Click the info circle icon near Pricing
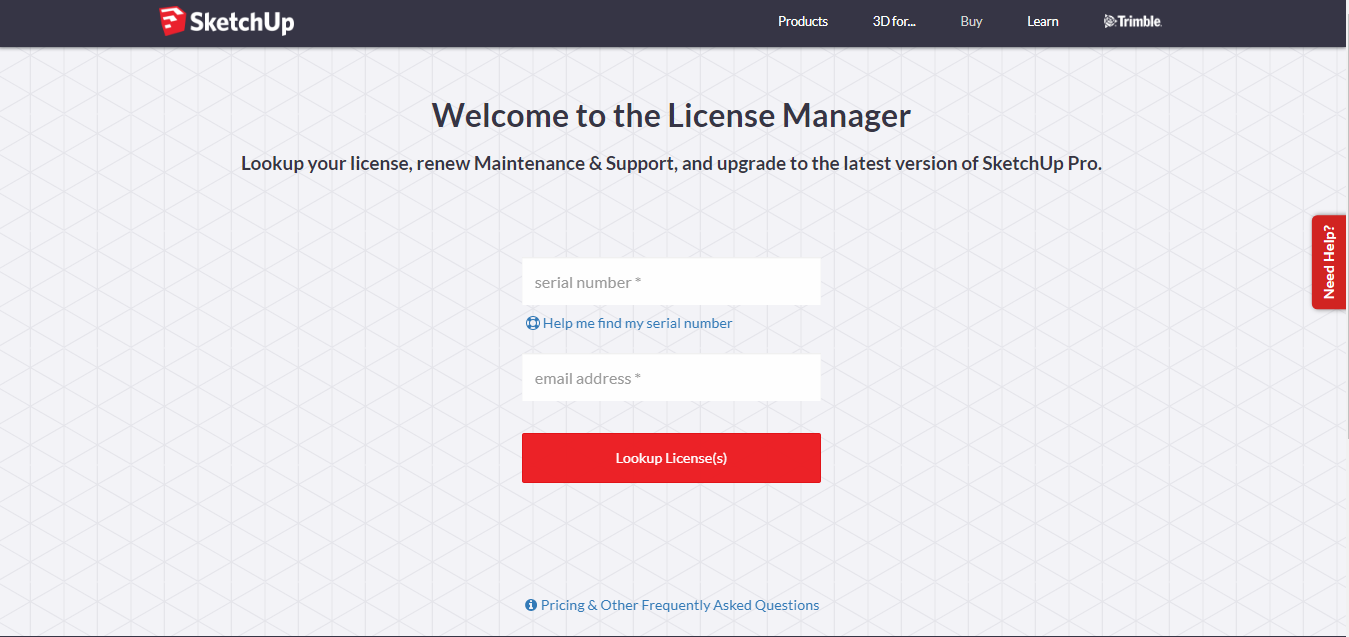The width and height of the screenshot is (1349, 637). coord(531,605)
